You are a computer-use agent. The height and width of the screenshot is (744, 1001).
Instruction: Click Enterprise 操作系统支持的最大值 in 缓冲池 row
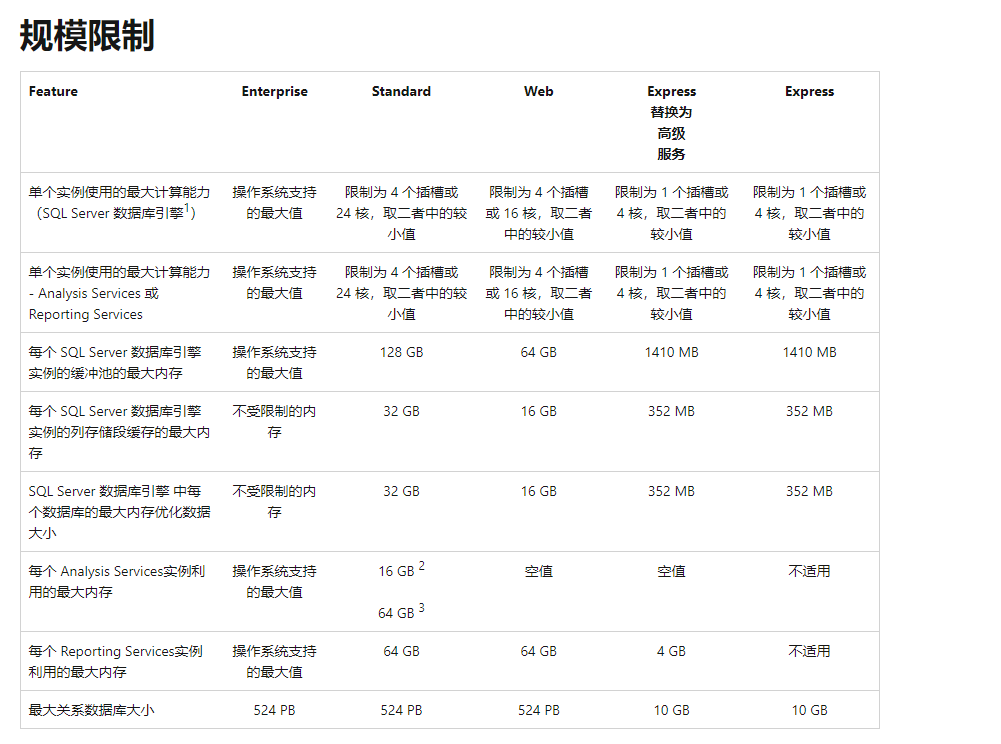275,363
